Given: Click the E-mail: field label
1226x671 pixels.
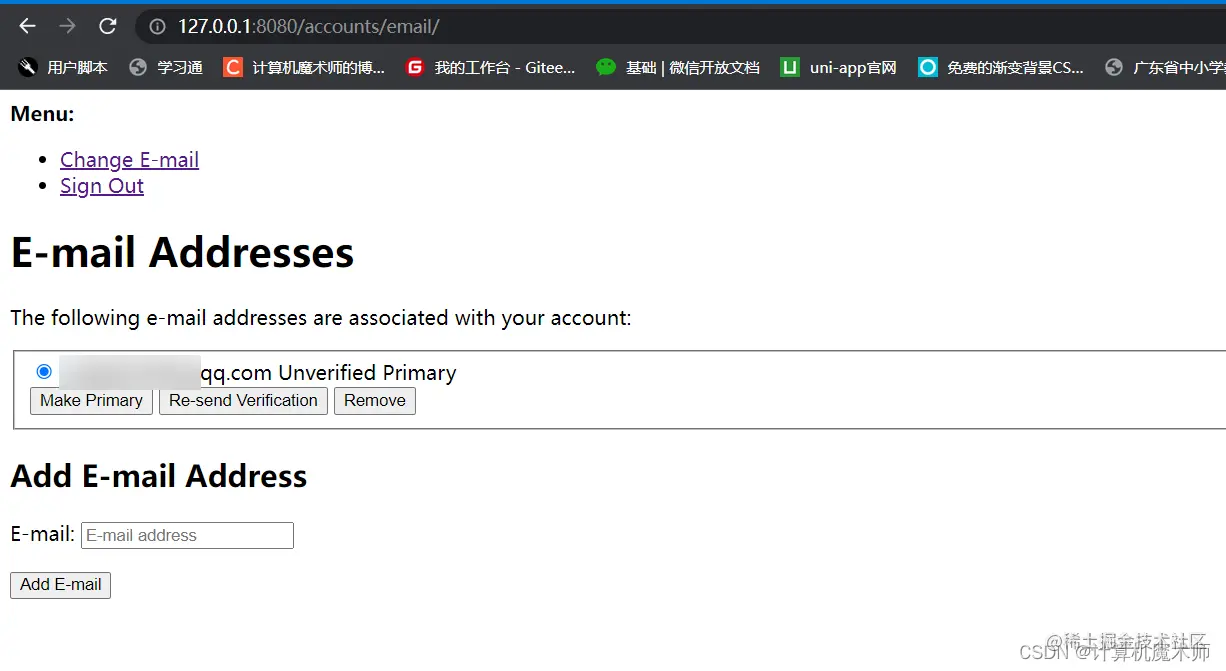Looking at the screenshot, I should [43, 534].
